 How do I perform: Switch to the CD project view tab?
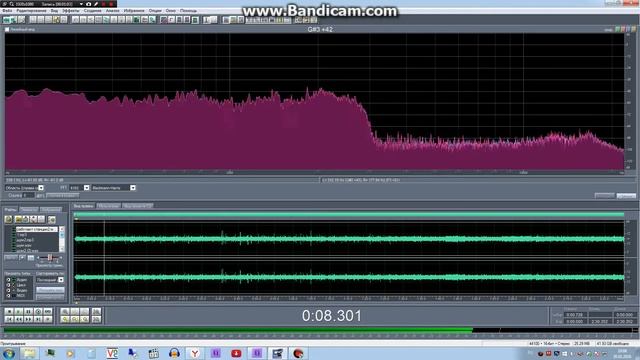pos(137,206)
